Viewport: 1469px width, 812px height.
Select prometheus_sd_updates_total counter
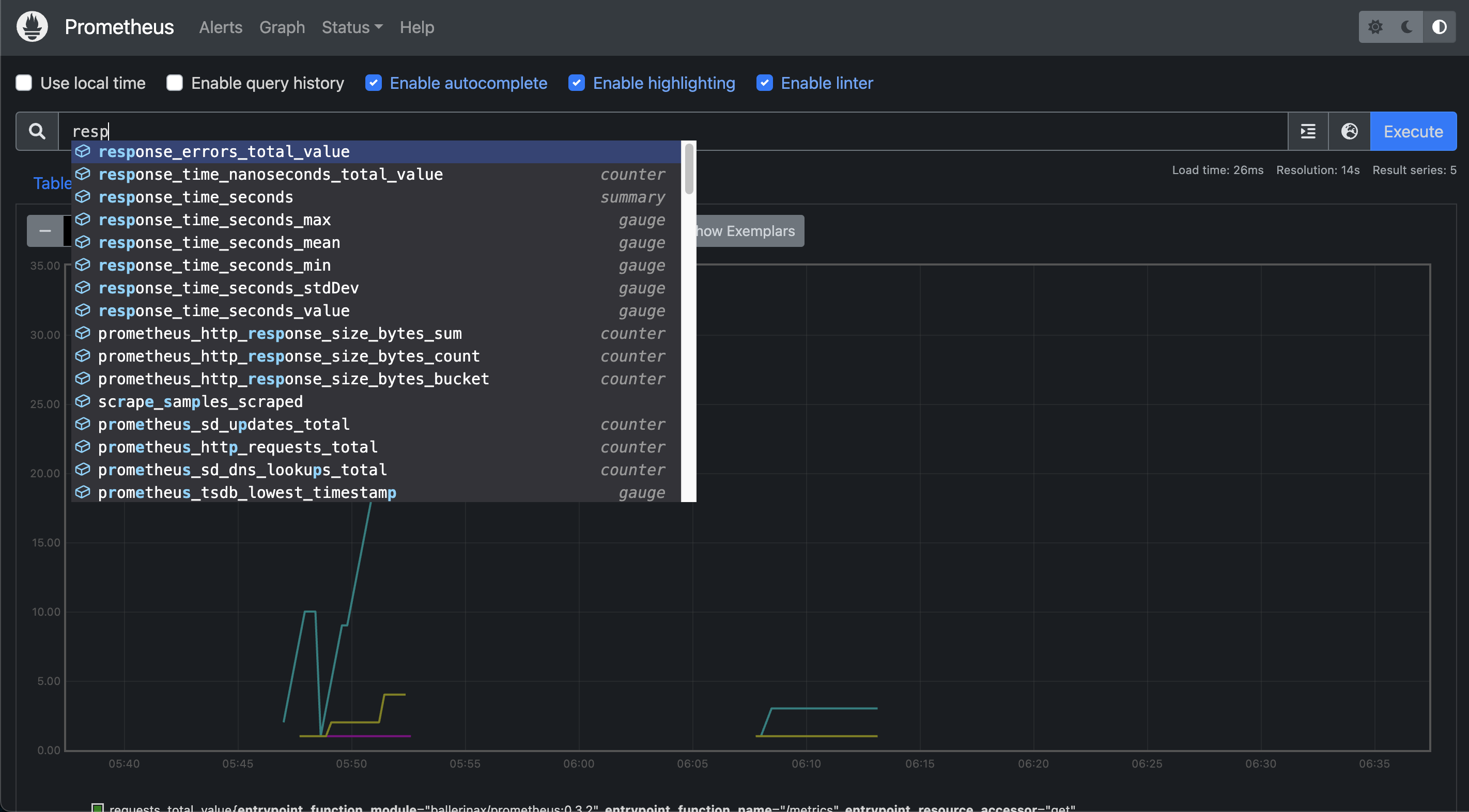click(376, 425)
